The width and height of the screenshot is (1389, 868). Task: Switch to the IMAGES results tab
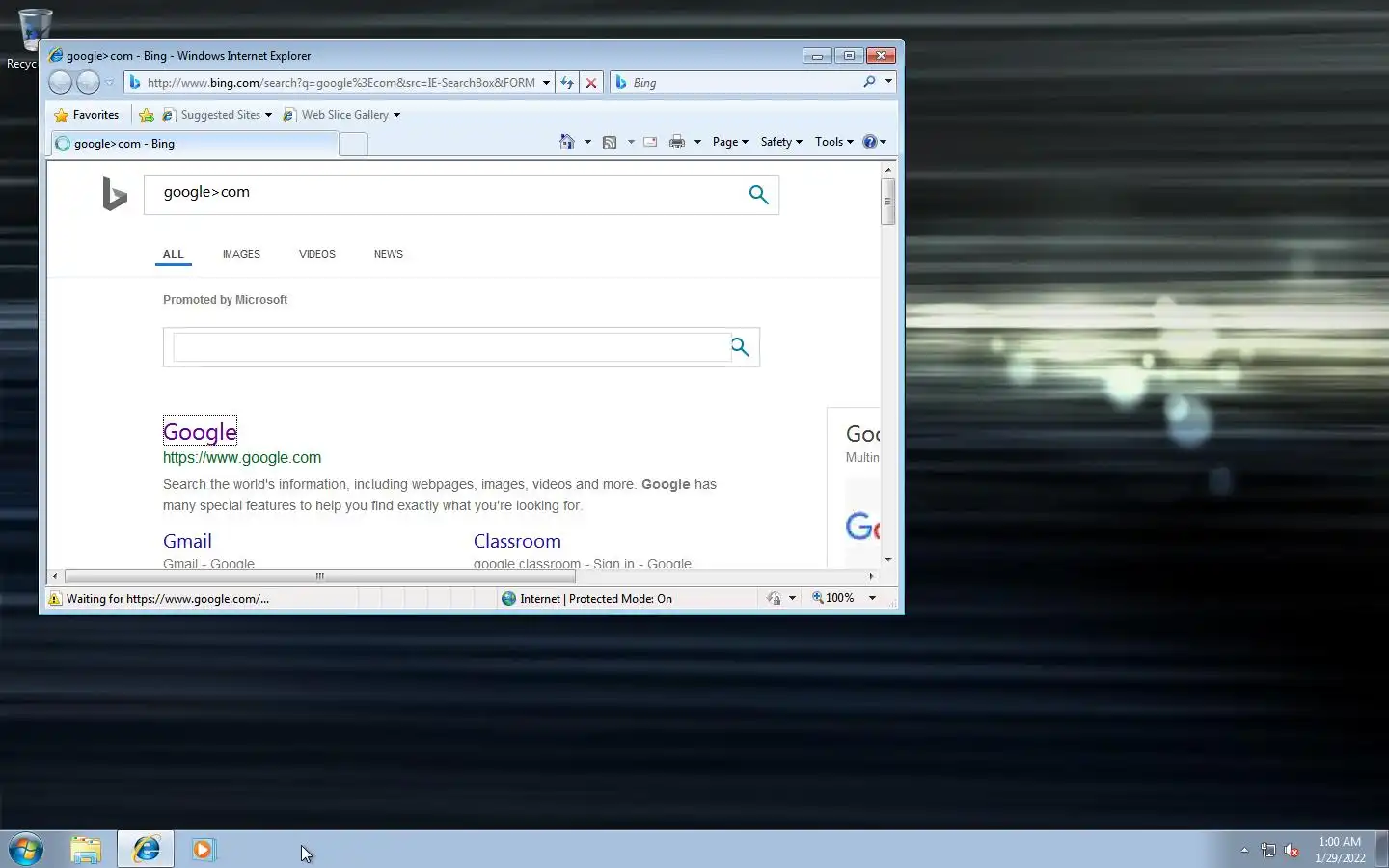click(241, 255)
